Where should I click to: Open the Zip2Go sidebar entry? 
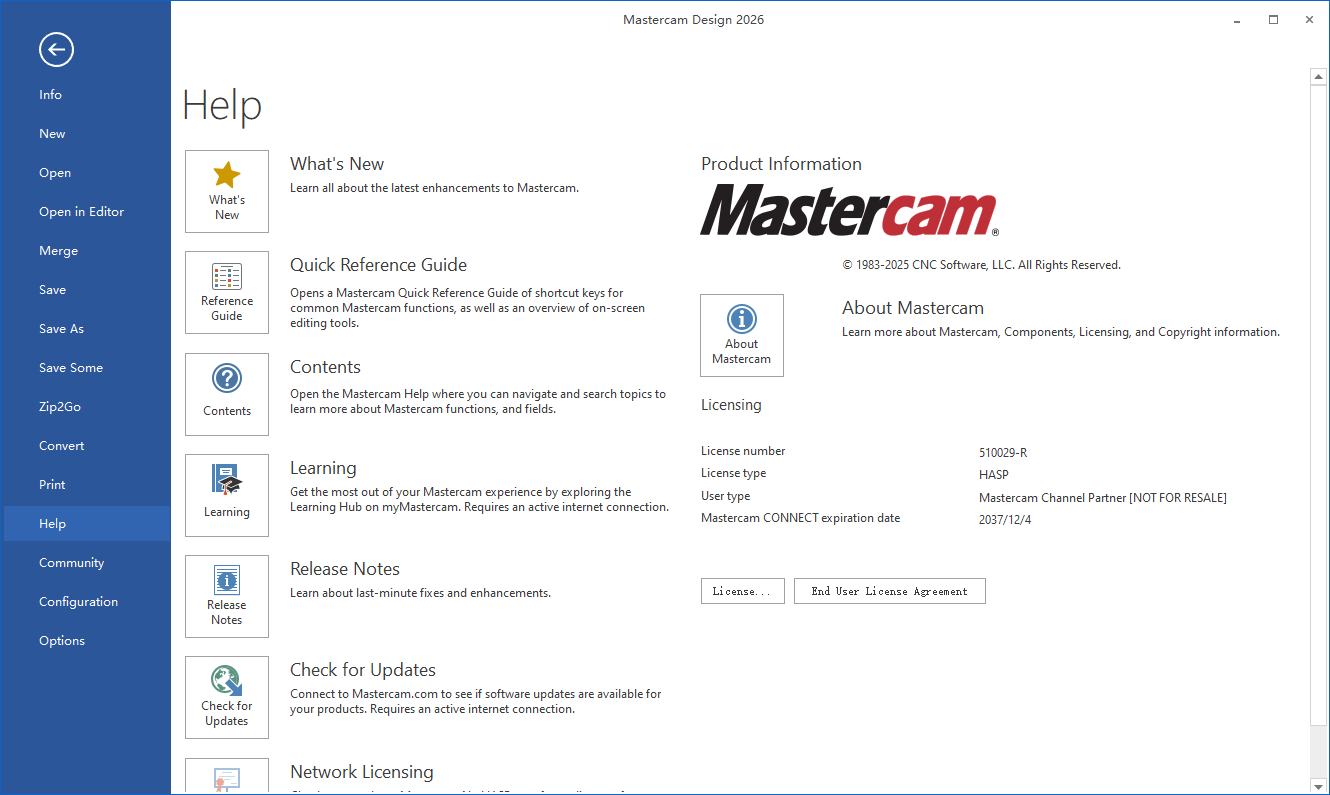[58, 406]
